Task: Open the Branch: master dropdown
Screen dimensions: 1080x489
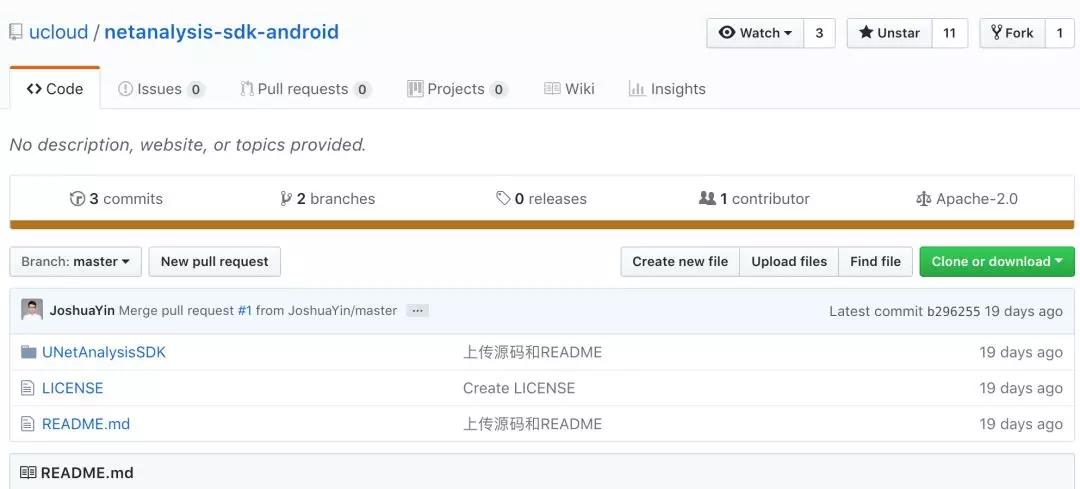Action: coord(76,262)
